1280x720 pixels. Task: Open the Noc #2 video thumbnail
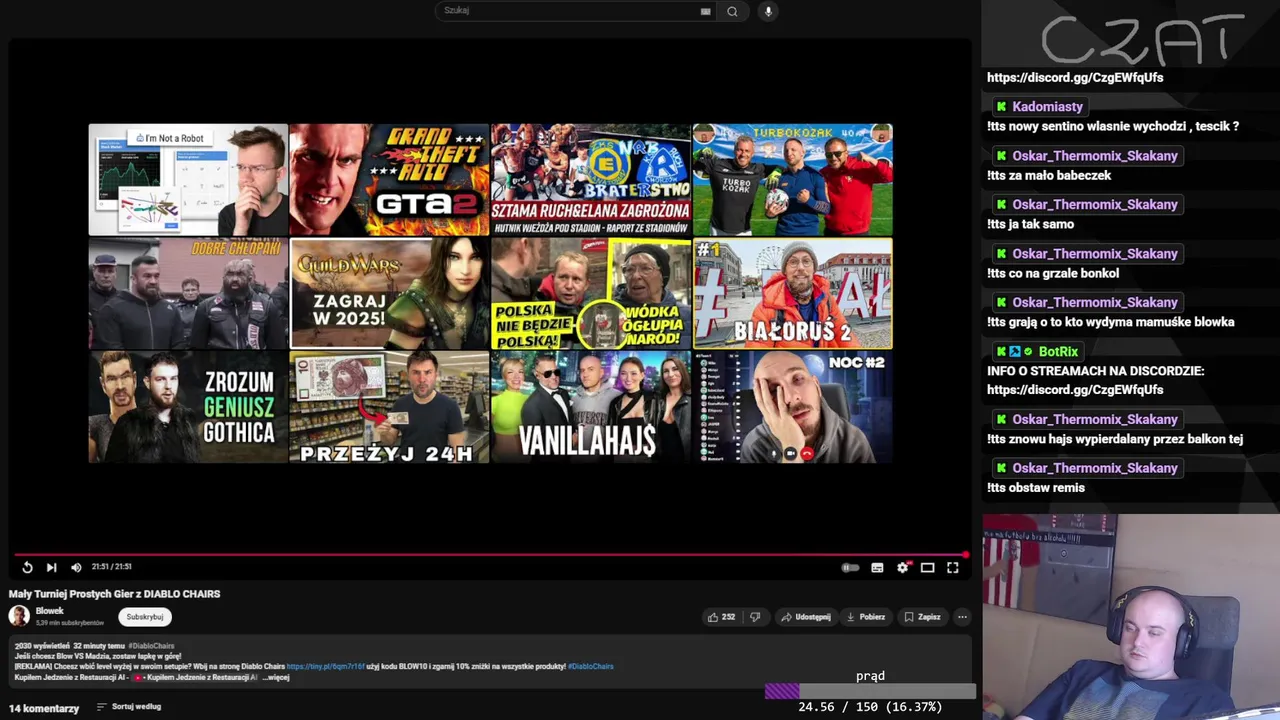coord(792,407)
